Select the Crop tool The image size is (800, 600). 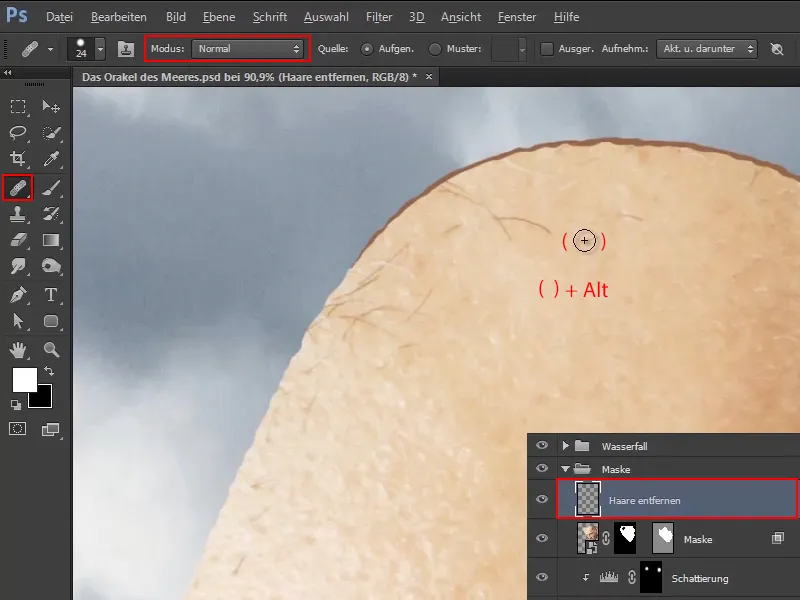tap(18, 159)
